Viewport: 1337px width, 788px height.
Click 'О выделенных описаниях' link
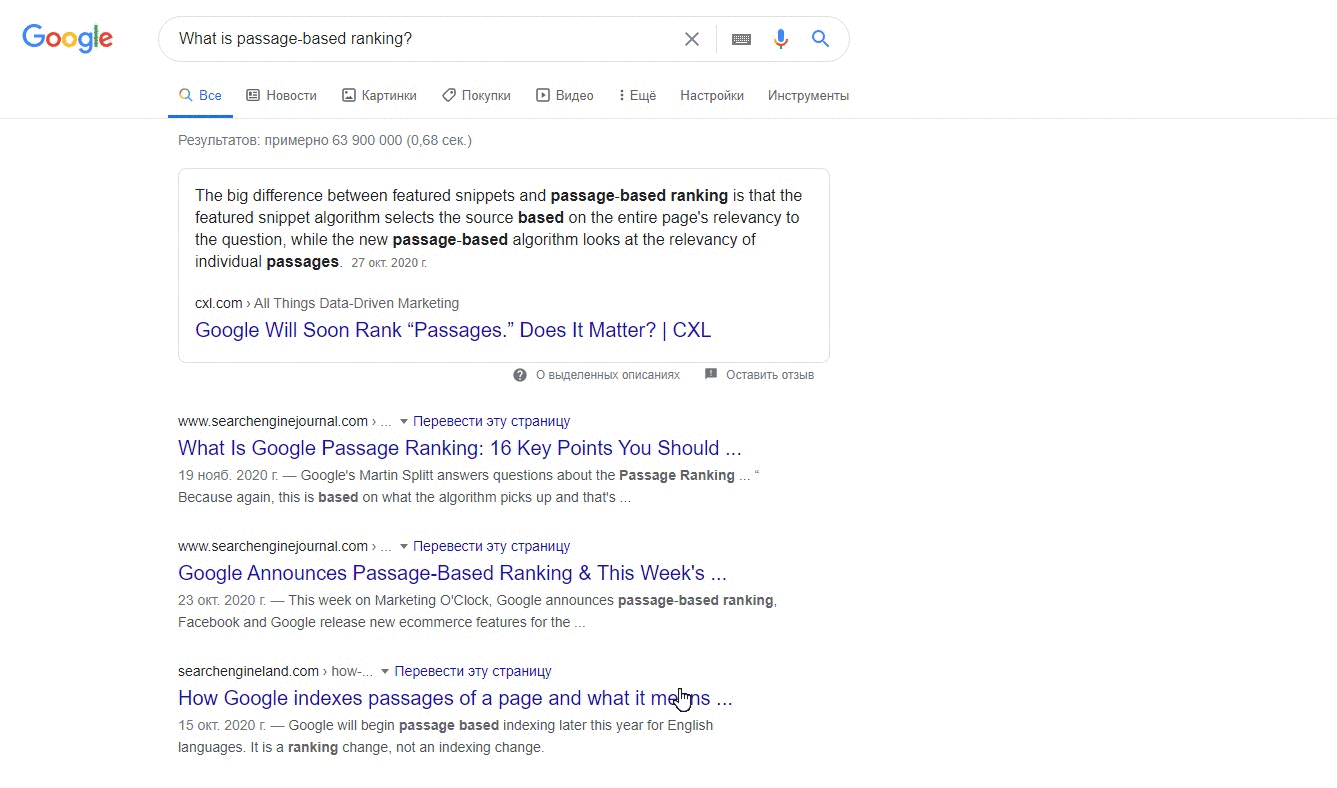tap(608, 375)
